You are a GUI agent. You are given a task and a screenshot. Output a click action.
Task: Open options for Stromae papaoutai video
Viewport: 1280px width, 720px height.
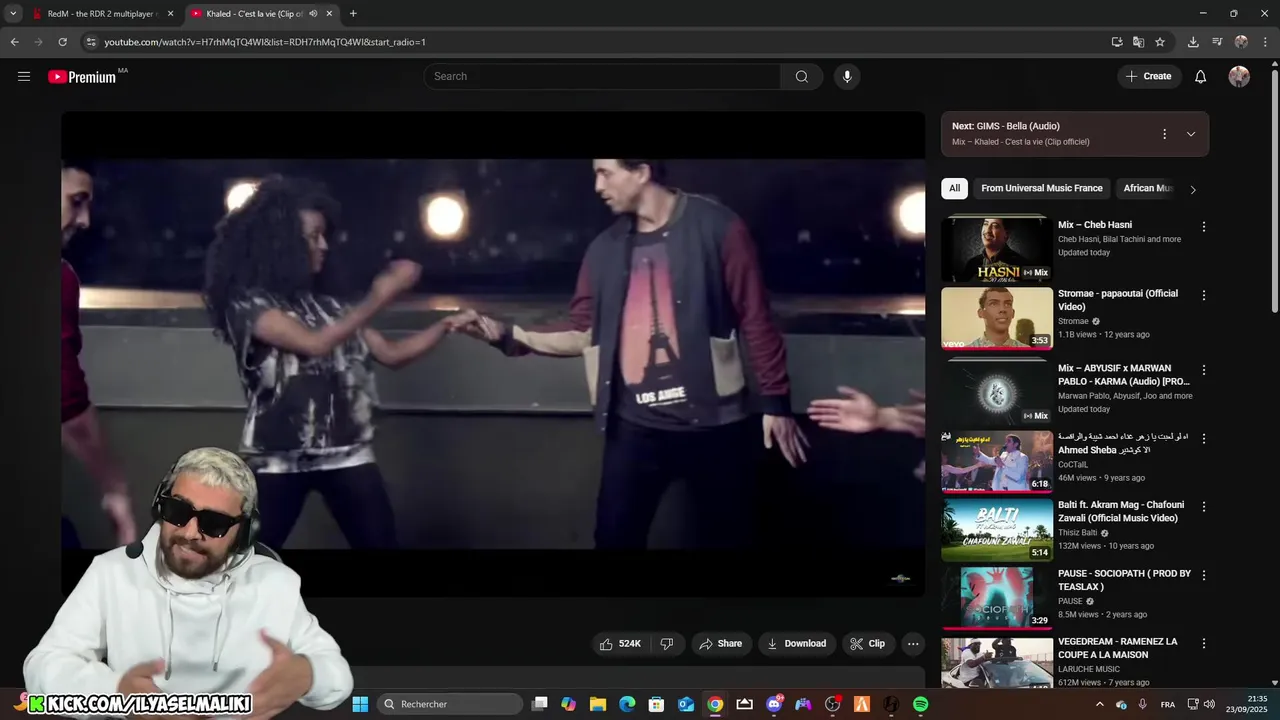click(x=1204, y=295)
